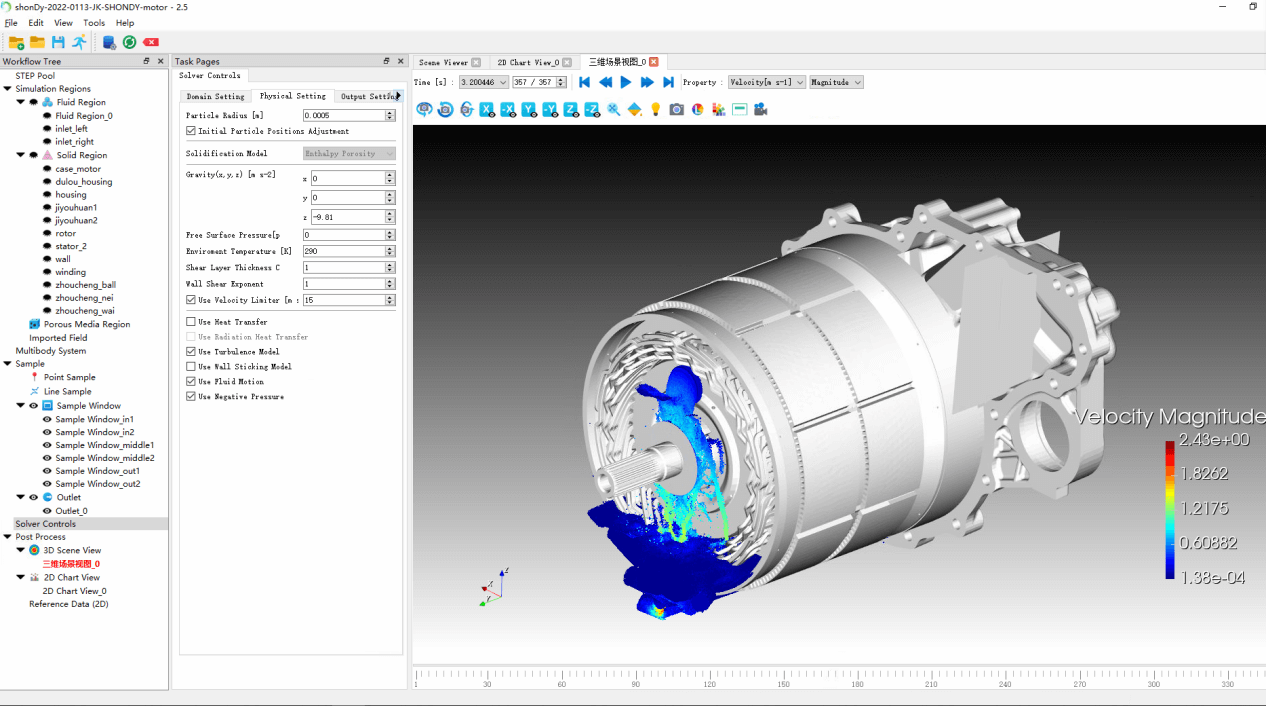Toggle eye visibility of Sample Window_in1
The width and height of the screenshot is (1266, 706).
tap(47, 420)
